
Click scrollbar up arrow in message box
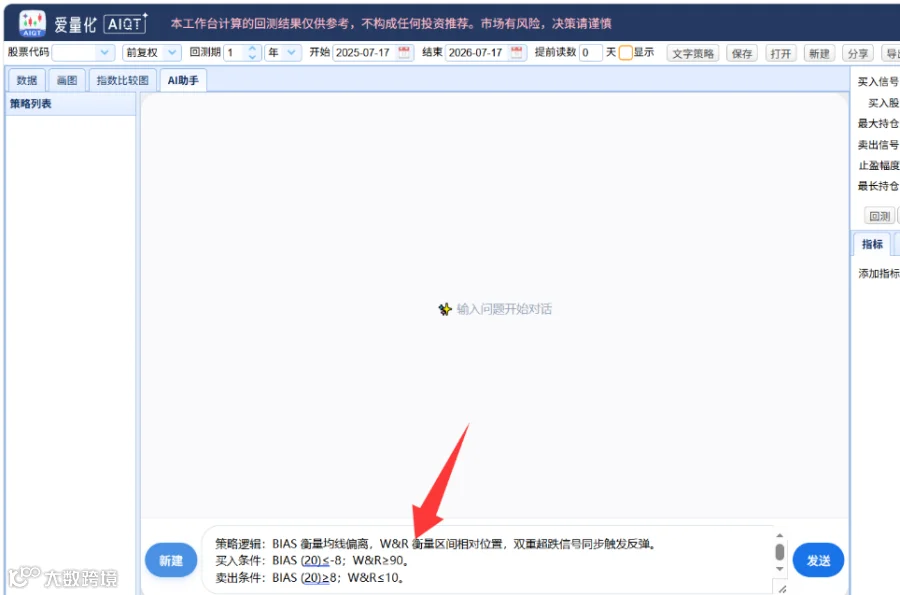779,535
